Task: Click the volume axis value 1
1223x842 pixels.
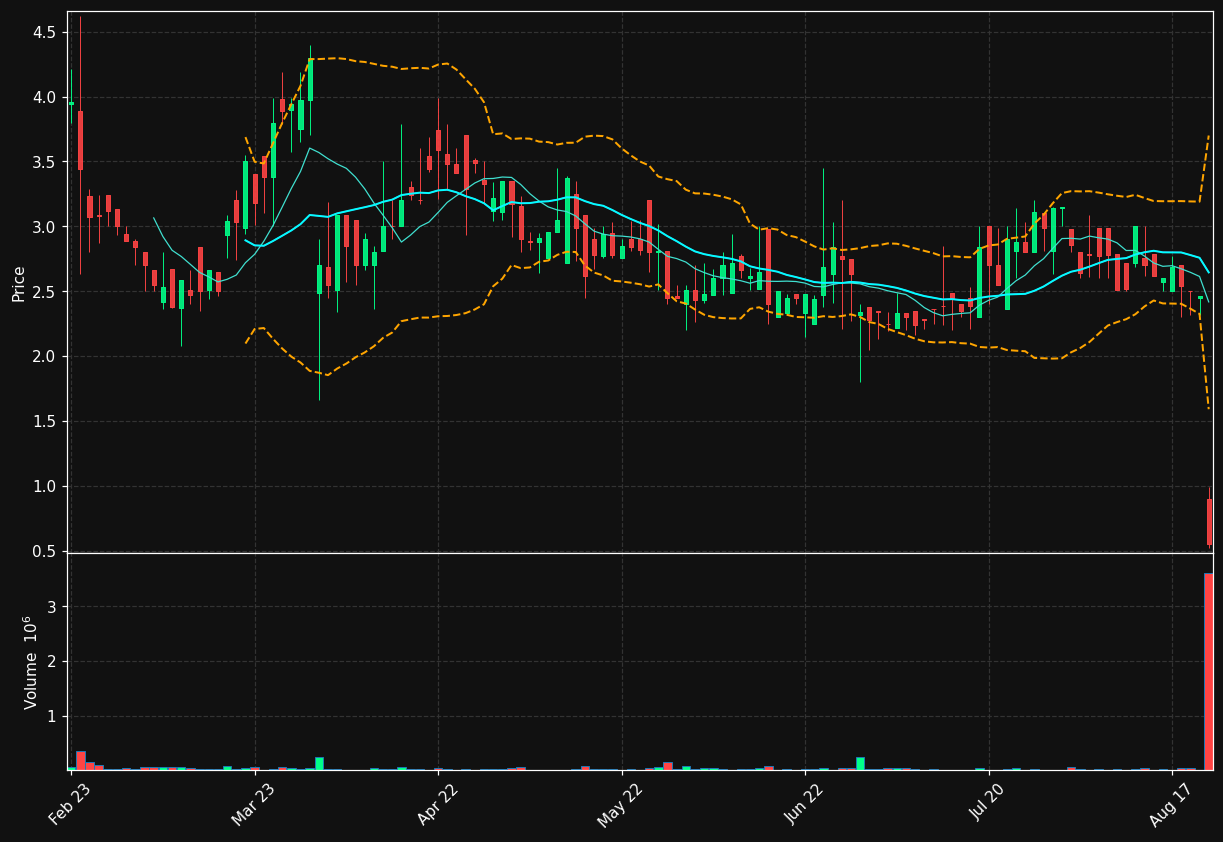Action: pyautogui.click(x=51, y=717)
